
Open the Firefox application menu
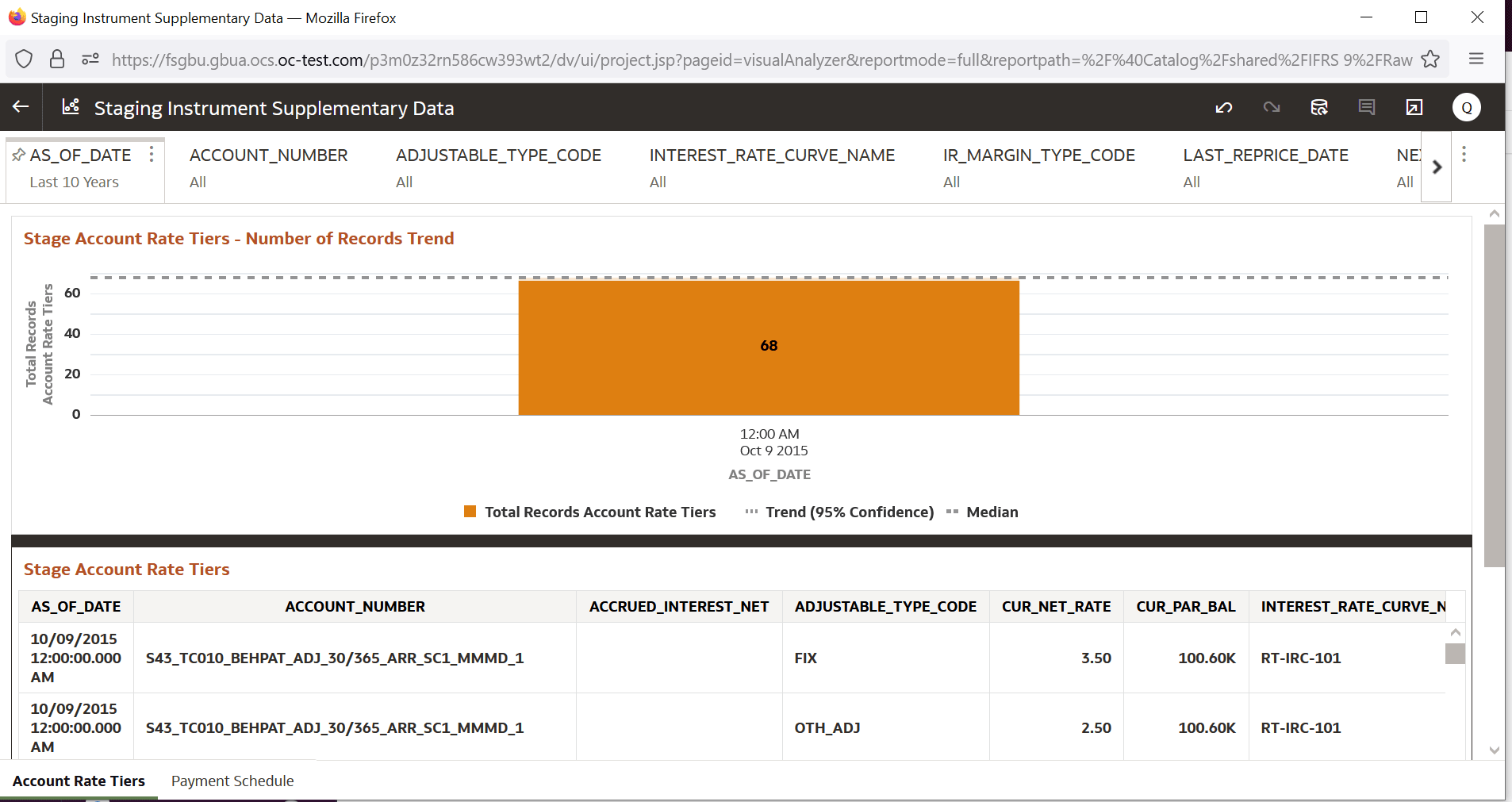click(1476, 59)
